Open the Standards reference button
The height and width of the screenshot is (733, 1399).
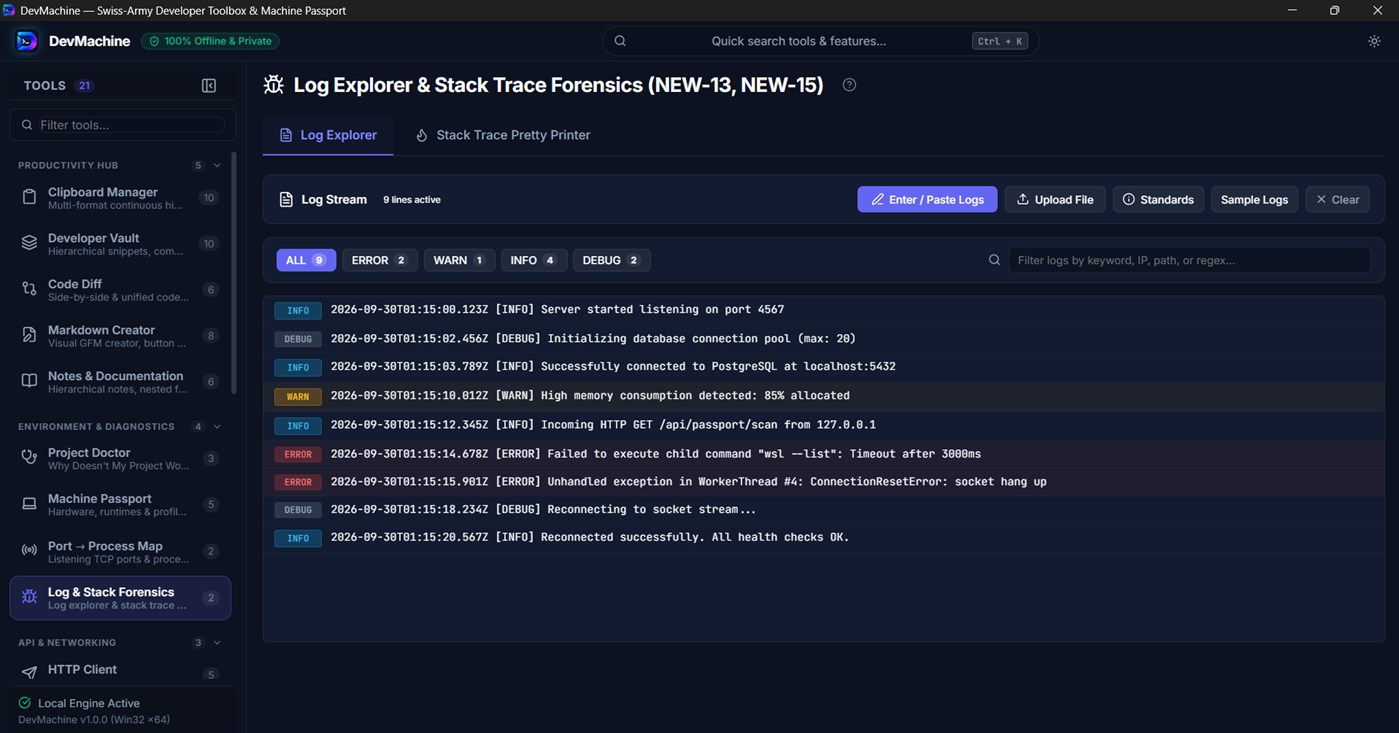pyautogui.click(x=1158, y=200)
